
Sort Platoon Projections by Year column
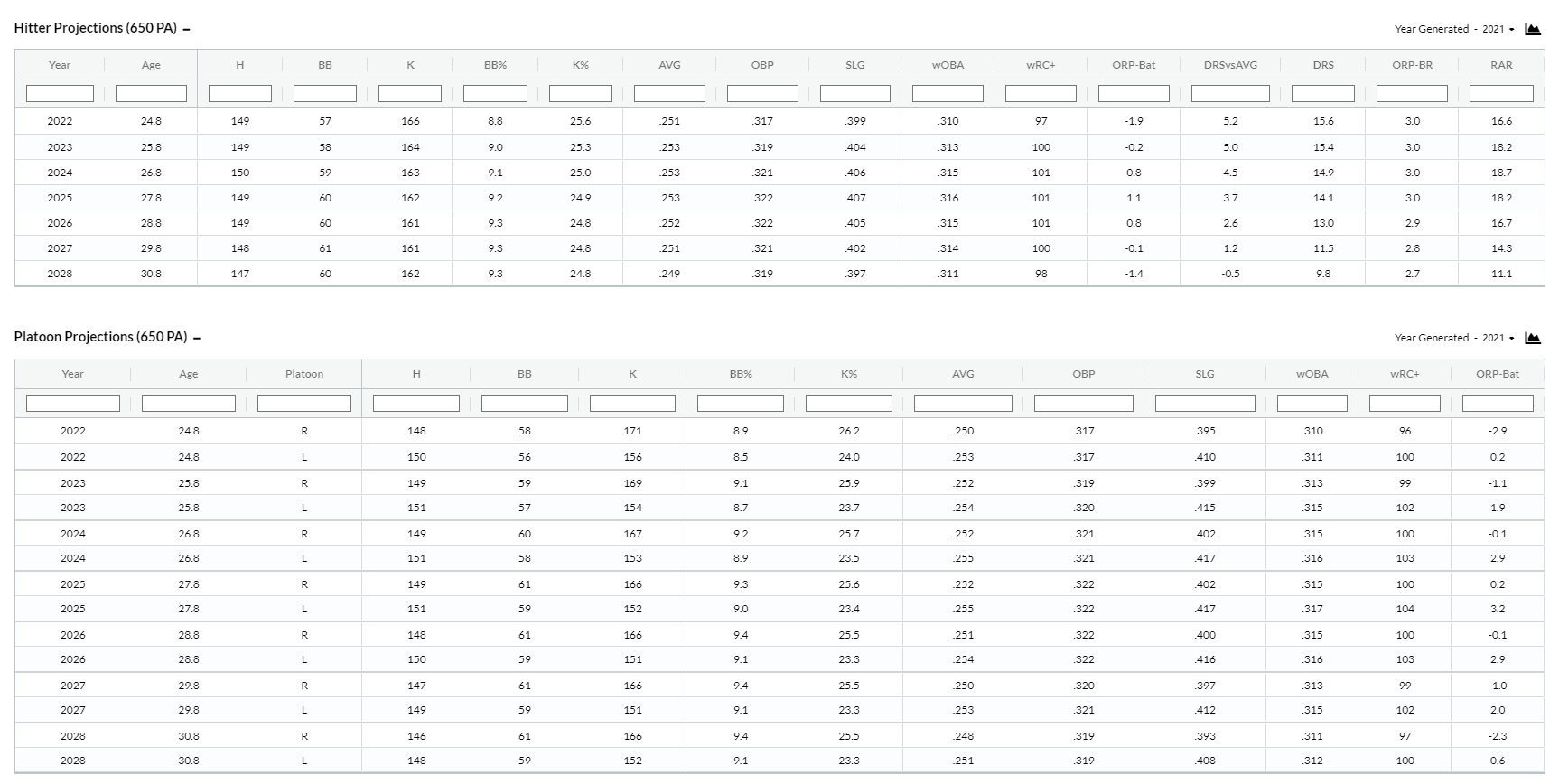point(73,374)
